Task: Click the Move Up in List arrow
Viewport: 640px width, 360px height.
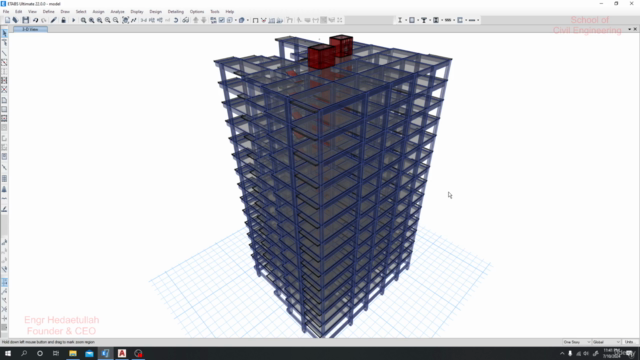Action: click(x=196, y=20)
